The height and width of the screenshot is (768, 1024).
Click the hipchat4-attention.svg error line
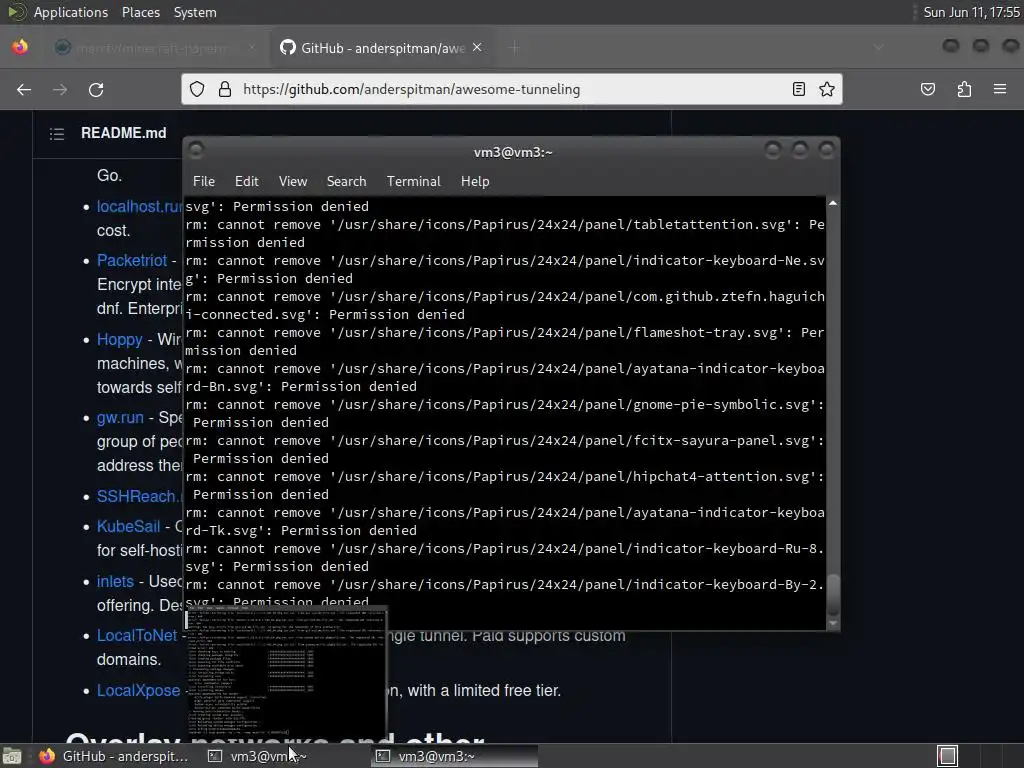pyautogui.click(x=505, y=485)
